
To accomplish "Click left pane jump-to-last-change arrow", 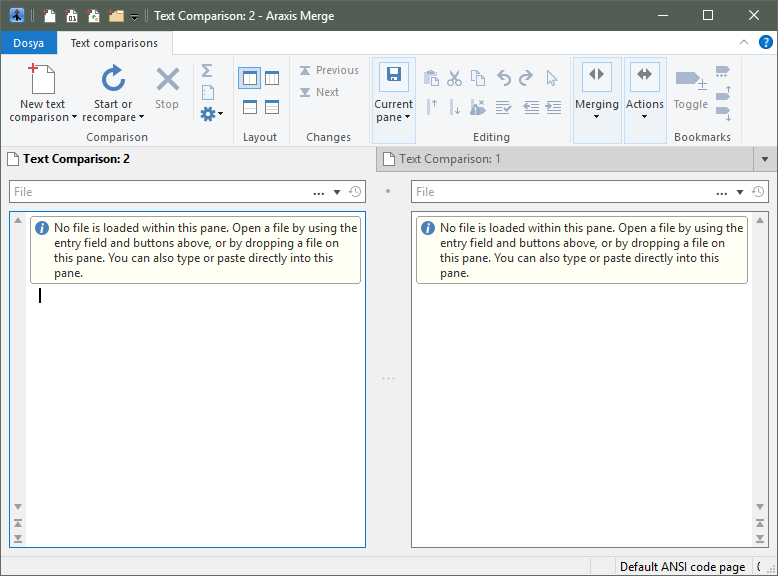I will point(18,539).
